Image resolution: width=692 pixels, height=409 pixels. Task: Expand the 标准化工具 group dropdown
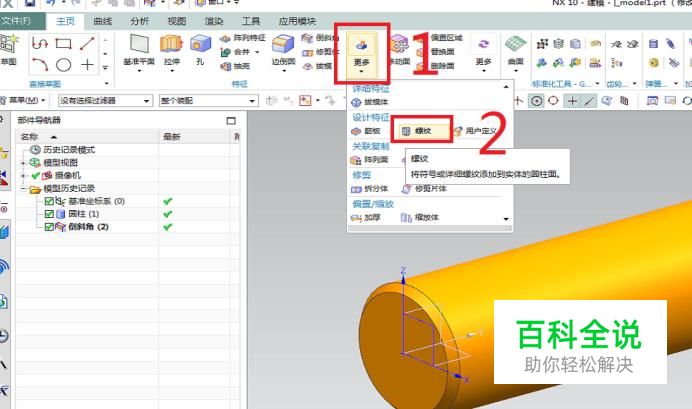598,83
